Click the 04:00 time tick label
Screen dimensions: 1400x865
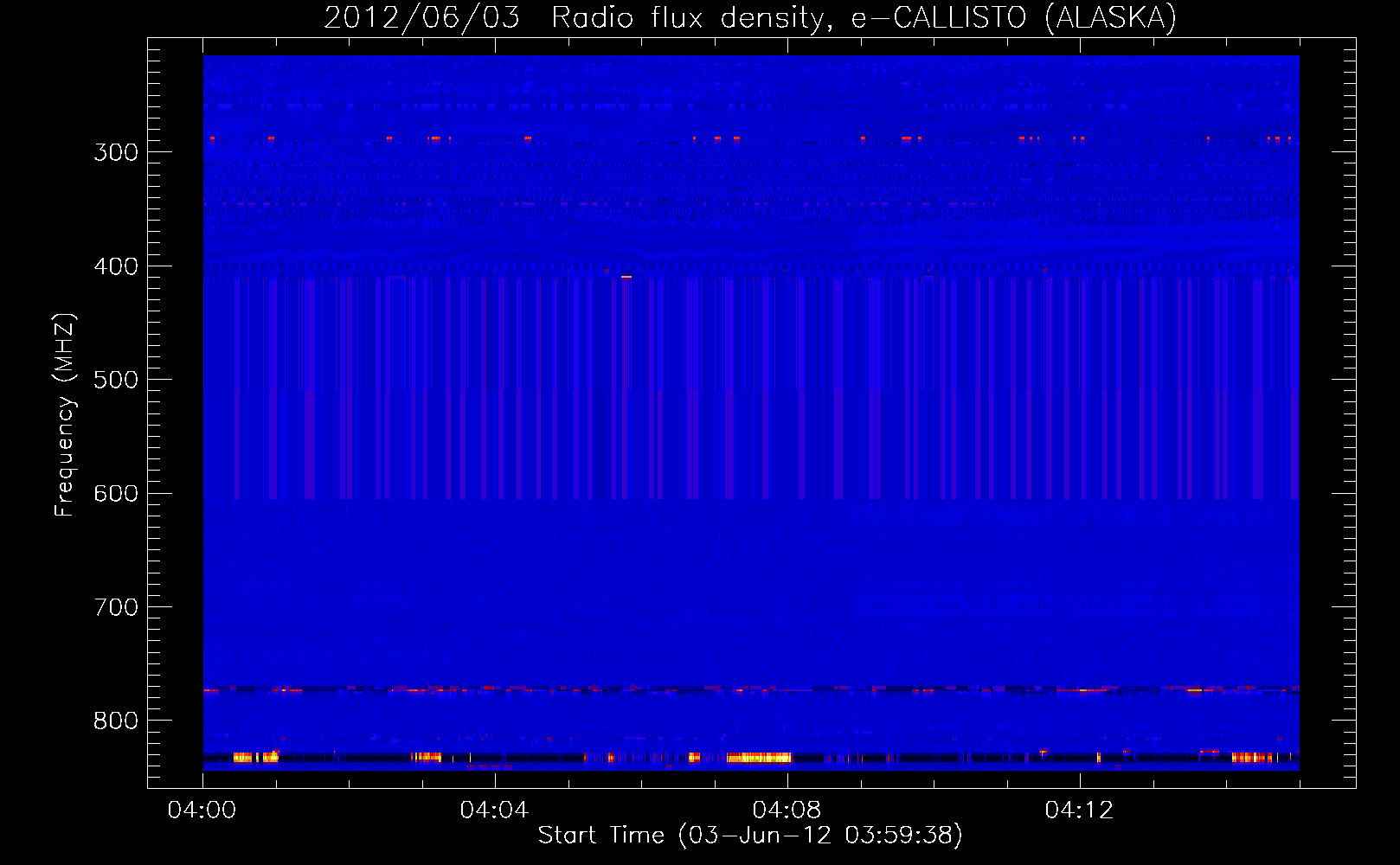[202, 811]
